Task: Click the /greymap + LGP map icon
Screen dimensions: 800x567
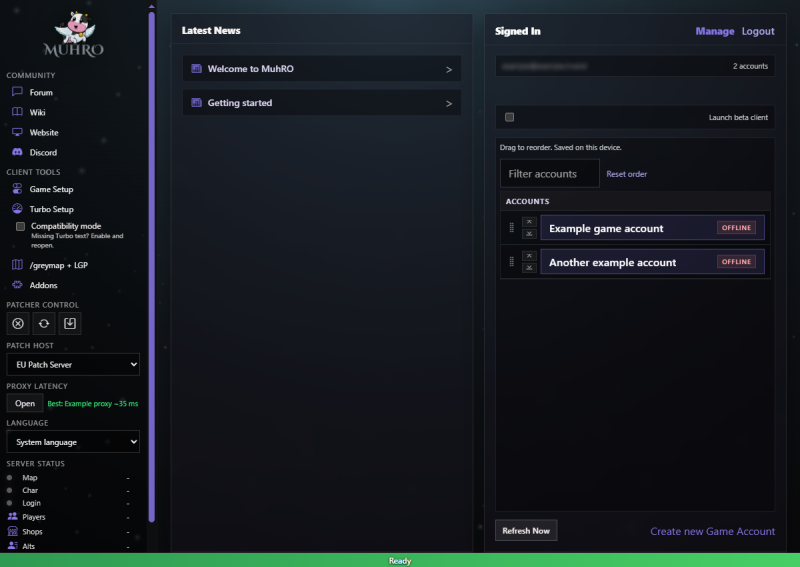Action: [x=17, y=265]
